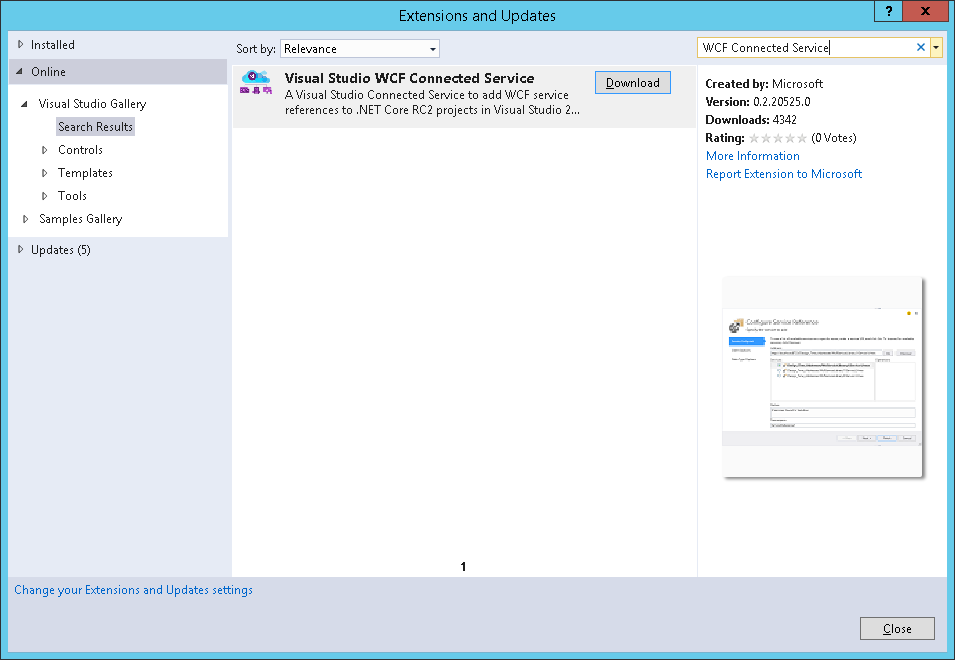Collapse the Visual Studio Gallery node
The height and width of the screenshot is (660, 955).
pos(24,104)
